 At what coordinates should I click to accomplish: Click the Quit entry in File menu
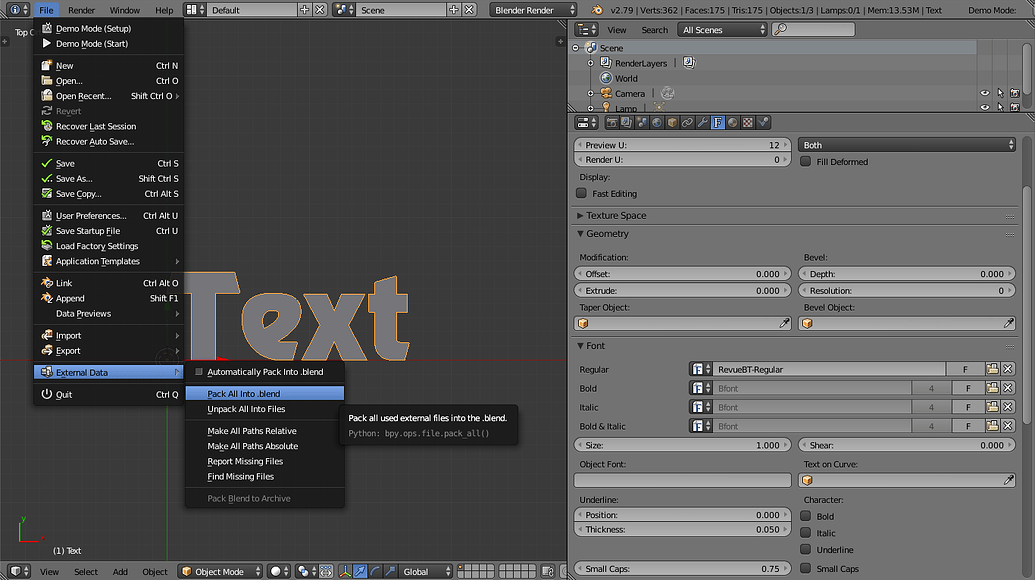(x=109, y=395)
